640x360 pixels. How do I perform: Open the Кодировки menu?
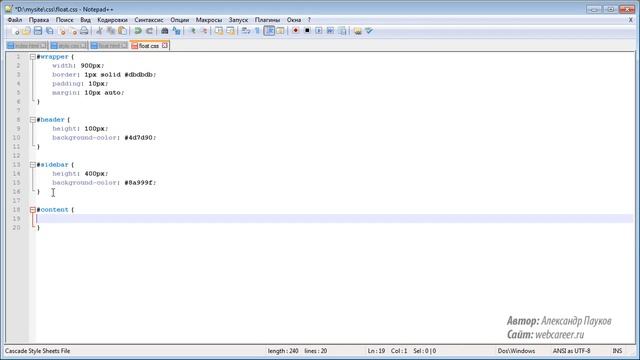click(112, 20)
